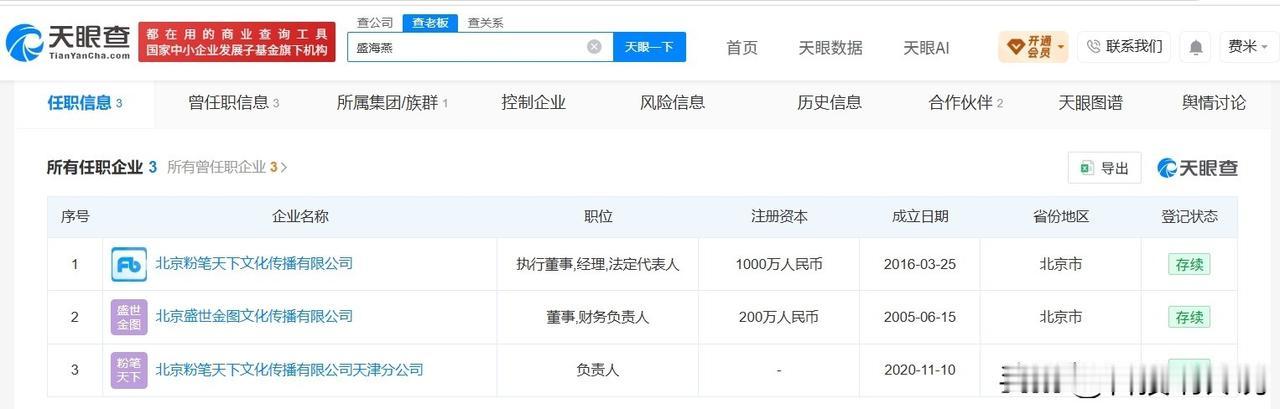The height and width of the screenshot is (409, 1280).
Task: Click the 登记状态 column header
Action: pos(1190,216)
